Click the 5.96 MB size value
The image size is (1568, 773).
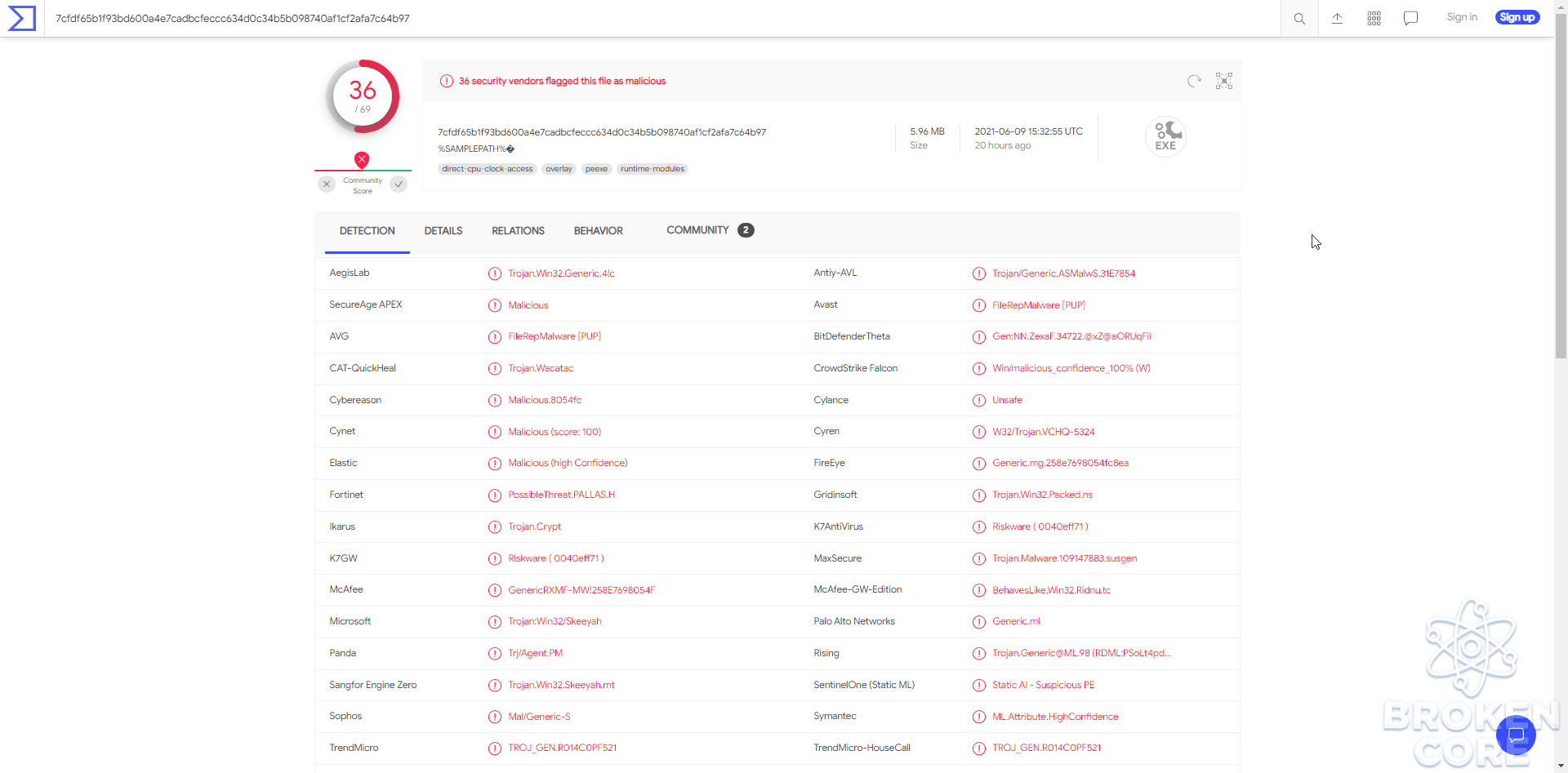coord(927,131)
